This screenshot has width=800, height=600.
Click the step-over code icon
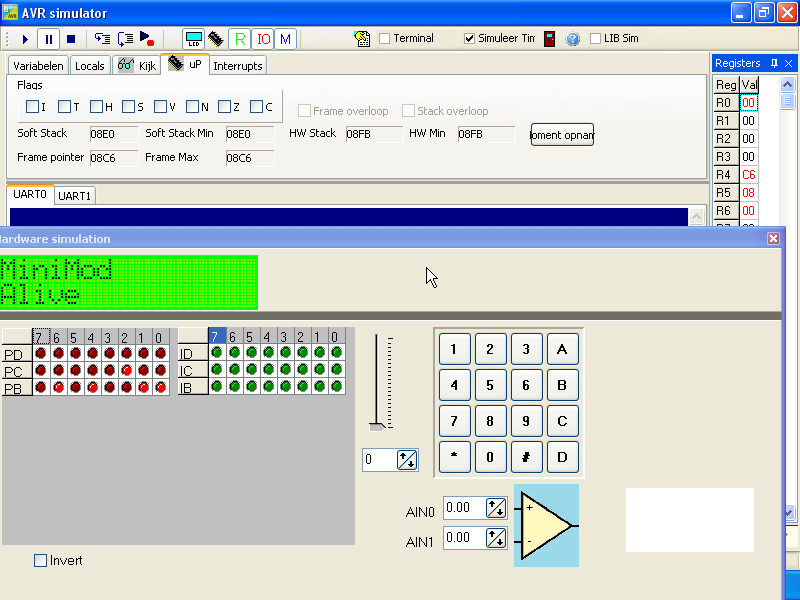[125, 39]
